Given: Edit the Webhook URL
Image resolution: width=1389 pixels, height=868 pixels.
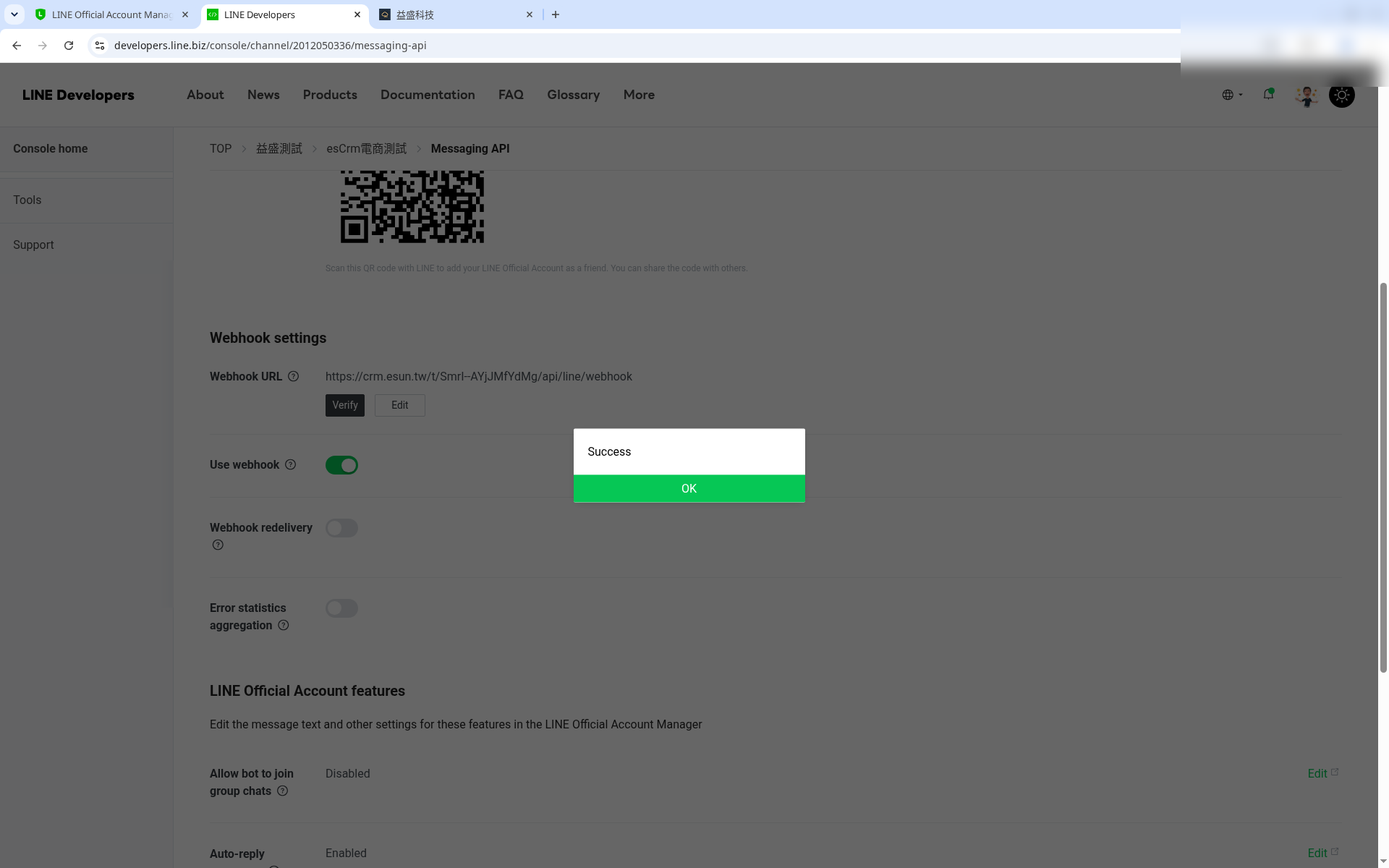Looking at the screenshot, I should point(399,405).
